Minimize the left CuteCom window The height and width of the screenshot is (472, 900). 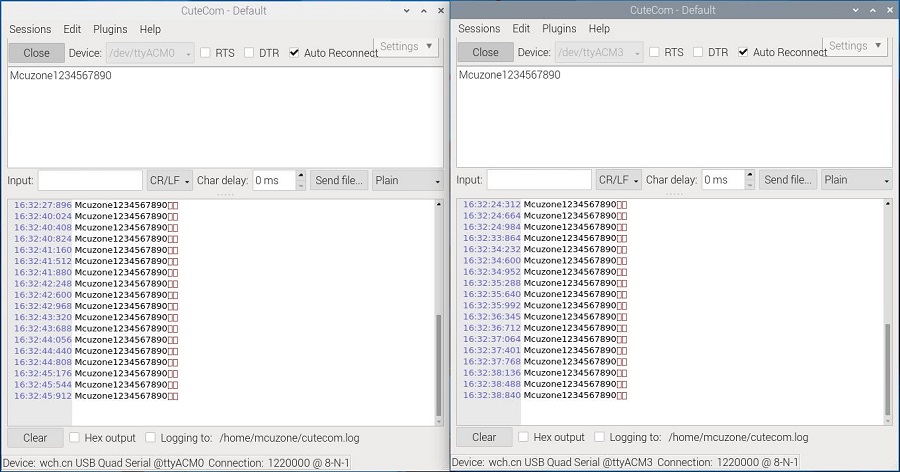click(406, 11)
